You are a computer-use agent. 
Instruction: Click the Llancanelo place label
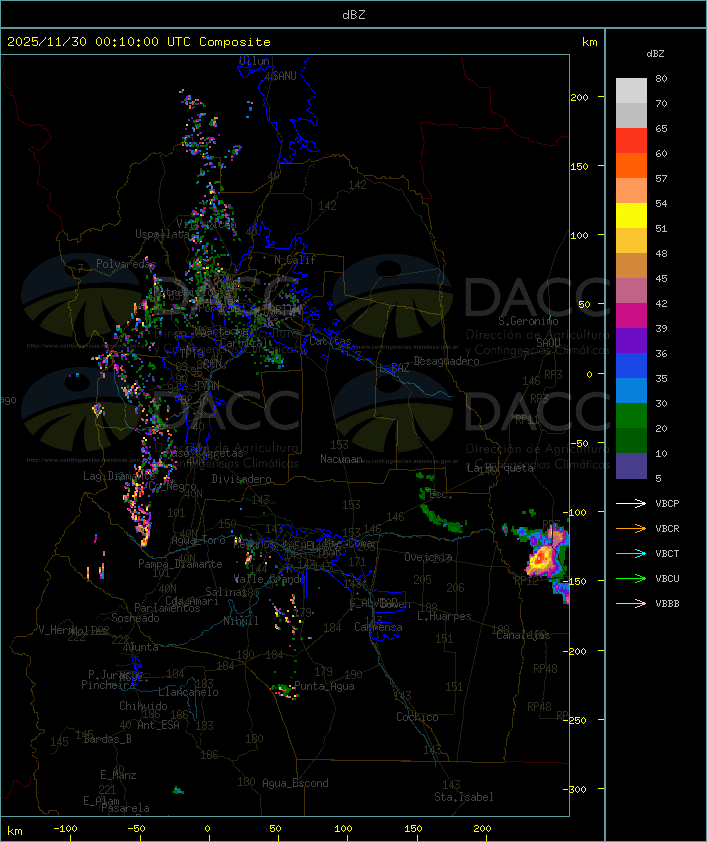point(188,692)
